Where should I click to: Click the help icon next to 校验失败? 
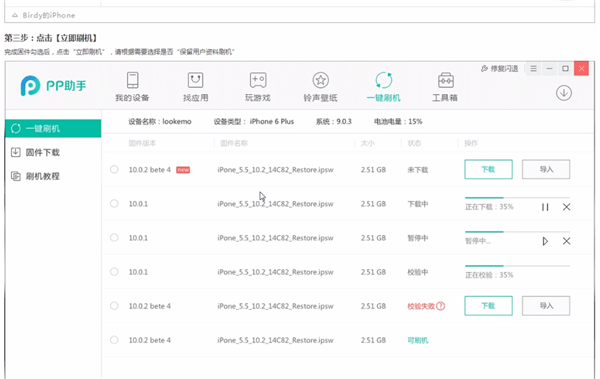pos(441,306)
